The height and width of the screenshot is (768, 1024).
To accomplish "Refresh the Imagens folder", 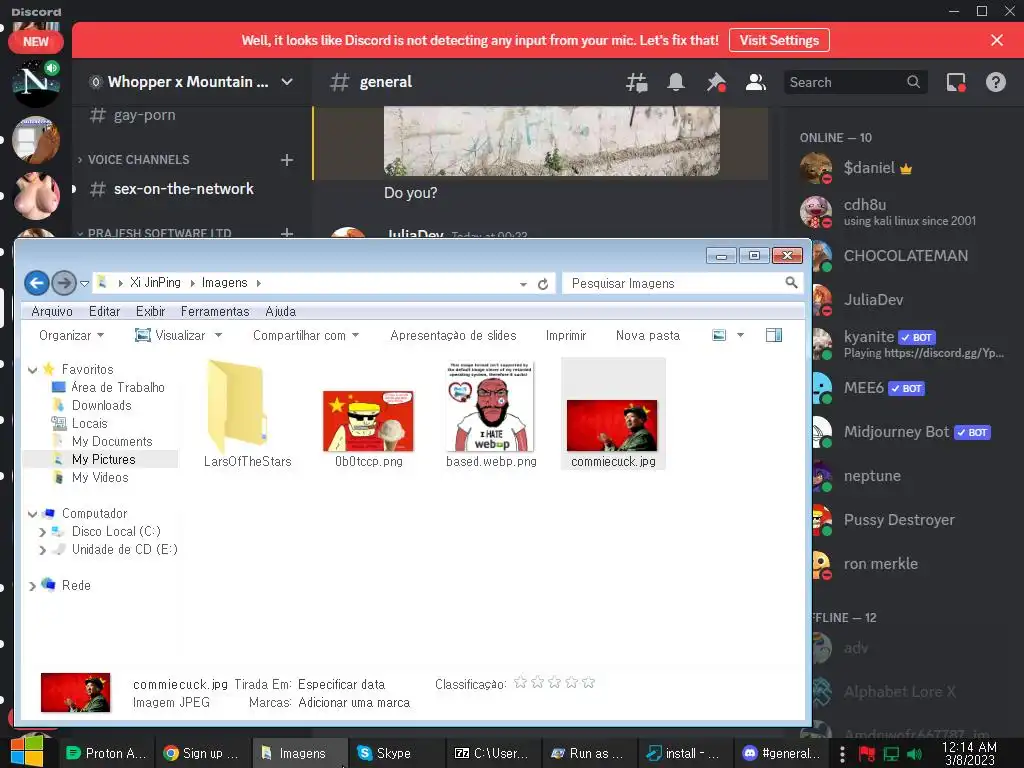I will (543, 284).
